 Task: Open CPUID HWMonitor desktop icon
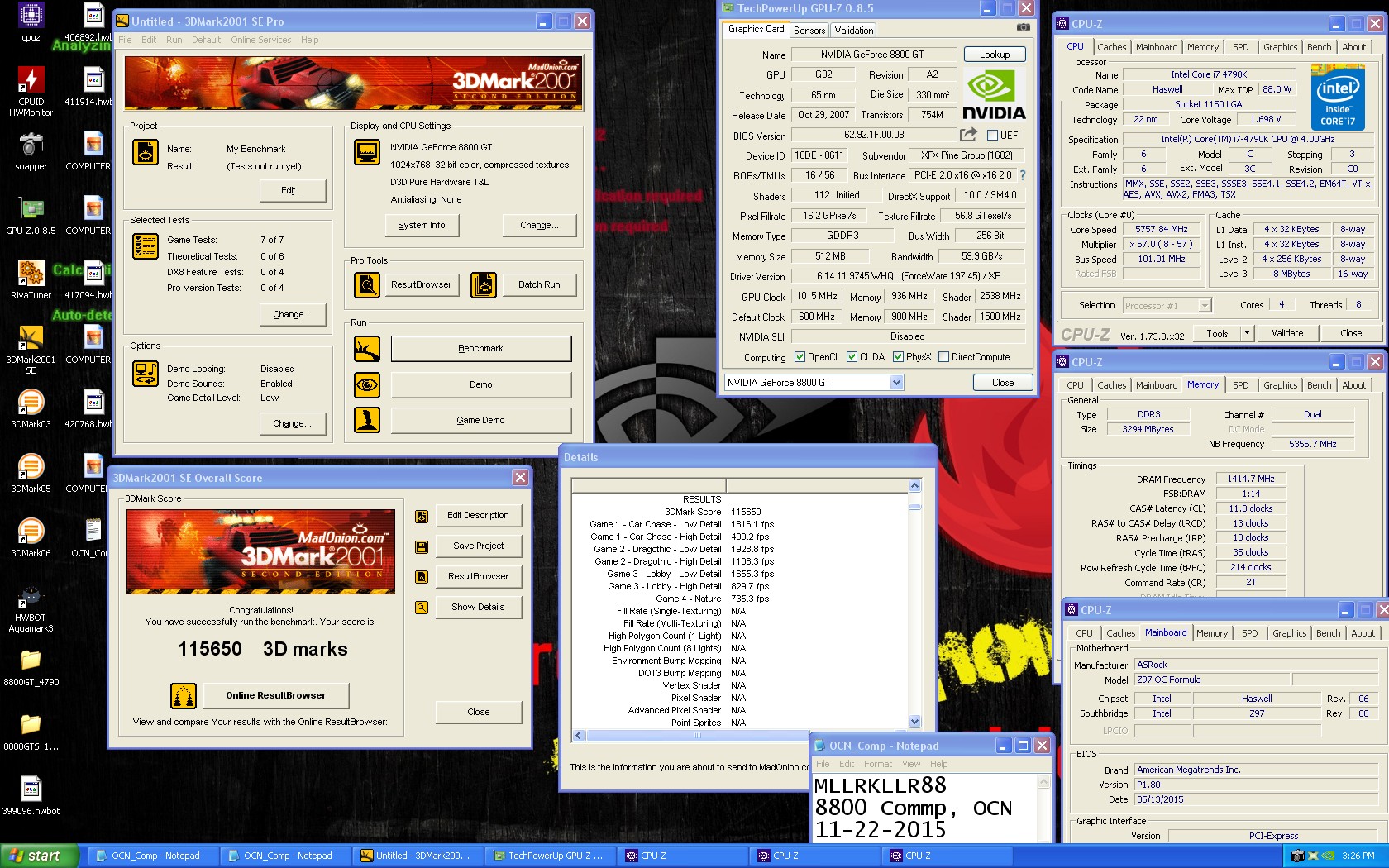[x=31, y=91]
